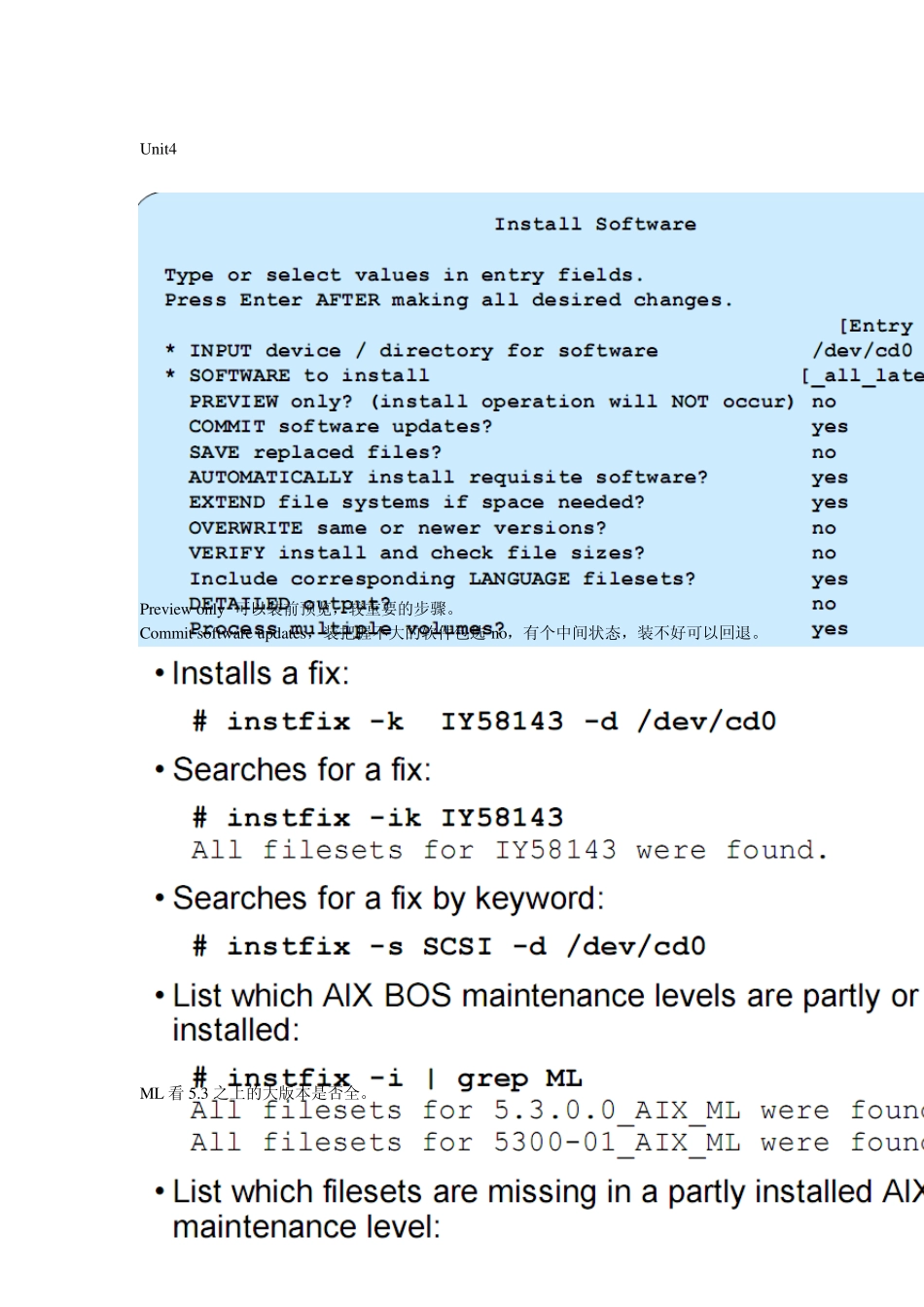Select the /dev/cd0 INPUT device entry field

[863, 351]
